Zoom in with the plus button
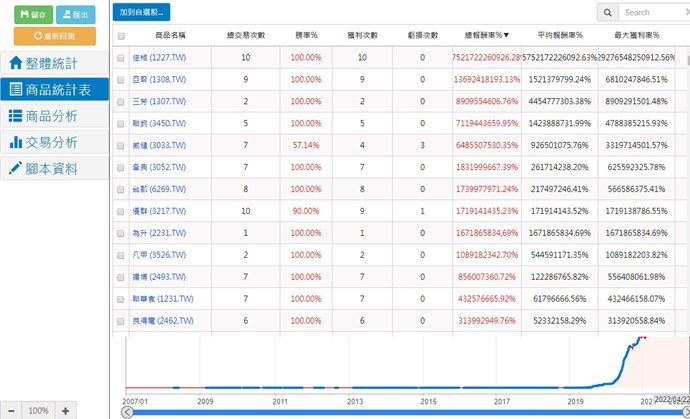The image size is (690, 419). tap(65, 410)
